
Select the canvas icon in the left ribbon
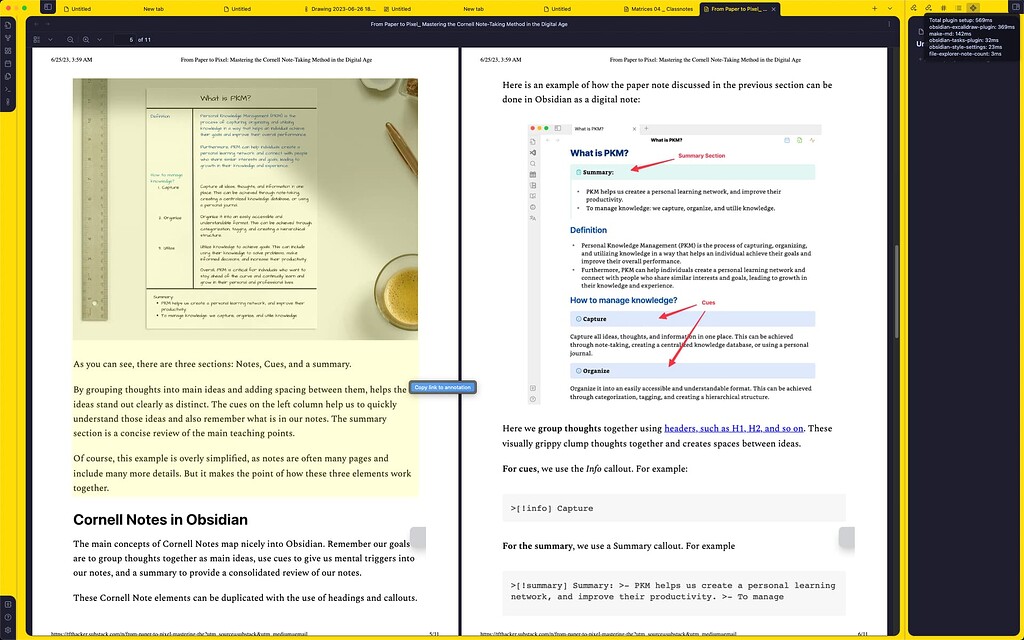coord(10,49)
